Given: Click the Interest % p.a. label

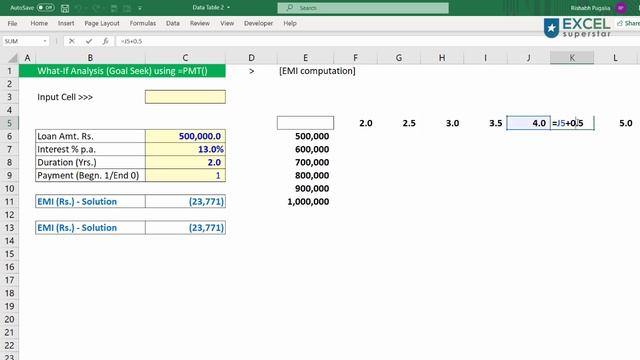Looking at the screenshot, I should [67, 149].
